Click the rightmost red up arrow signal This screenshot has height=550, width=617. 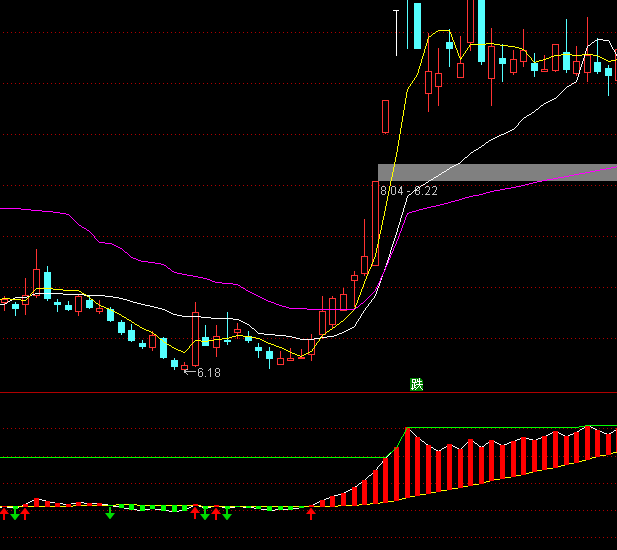(x=311, y=513)
